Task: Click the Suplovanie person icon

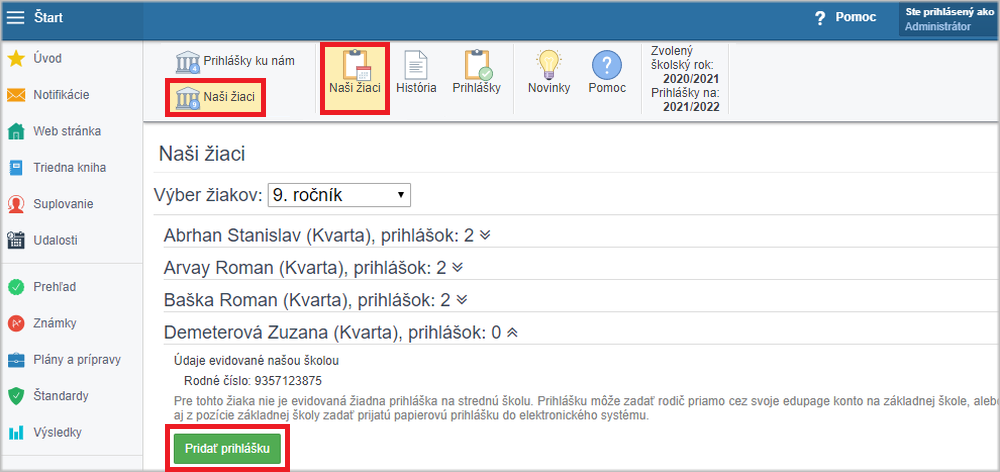Action: click(15, 205)
